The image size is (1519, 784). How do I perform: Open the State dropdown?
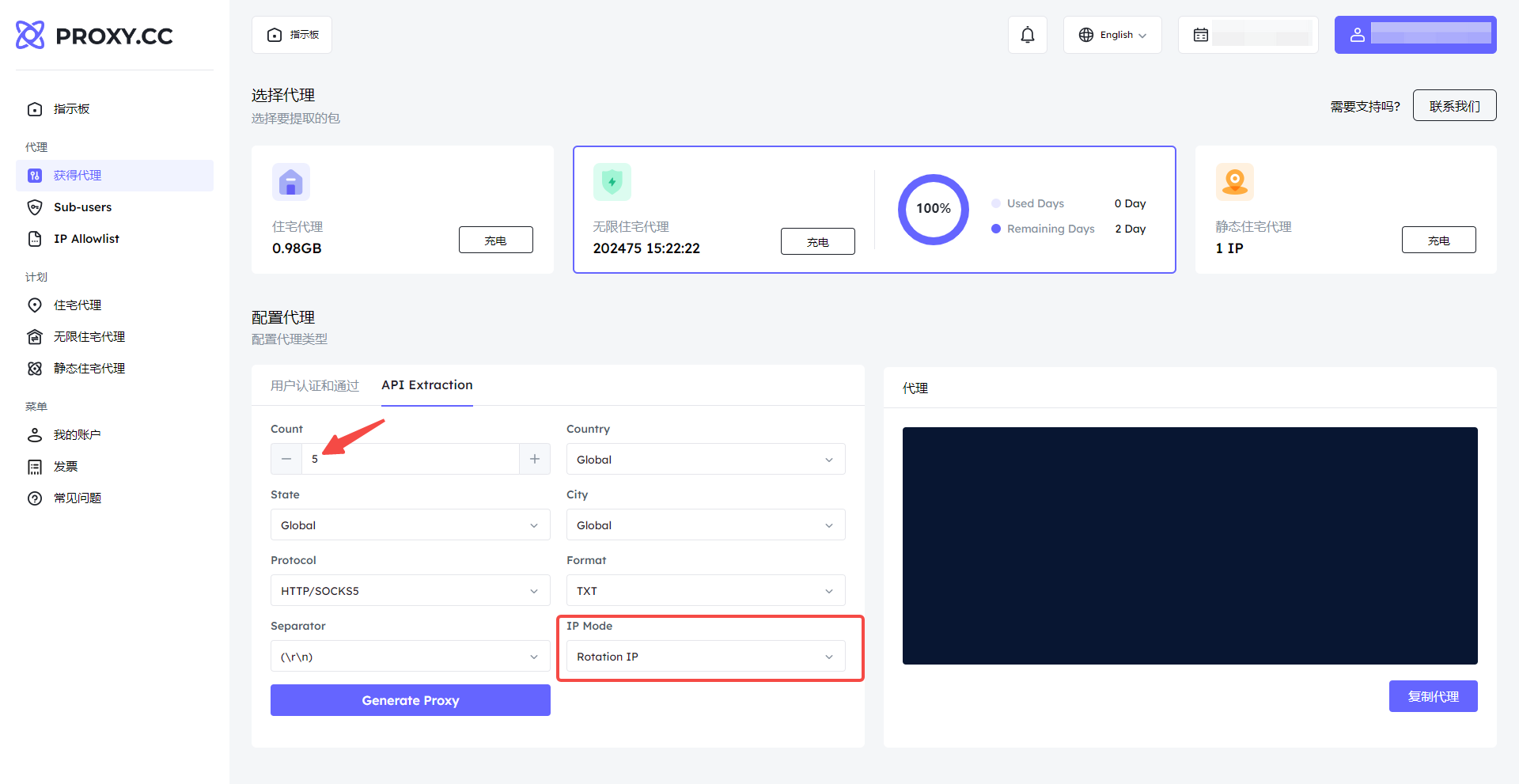(411, 525)
